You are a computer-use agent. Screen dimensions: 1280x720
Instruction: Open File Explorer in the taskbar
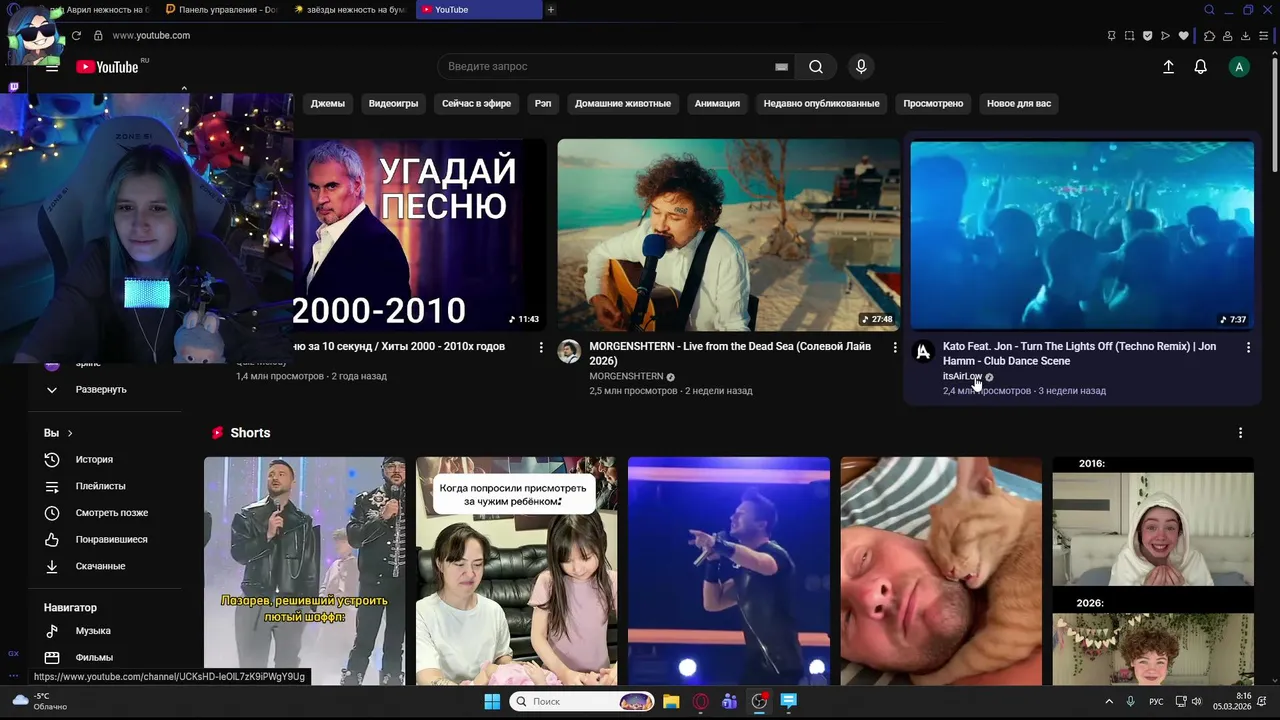point(671,702)
